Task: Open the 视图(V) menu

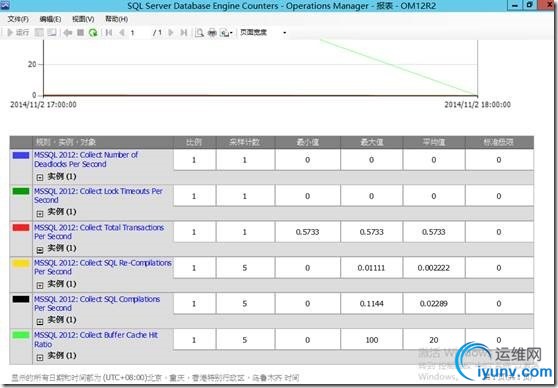Action: click(83, 19)
